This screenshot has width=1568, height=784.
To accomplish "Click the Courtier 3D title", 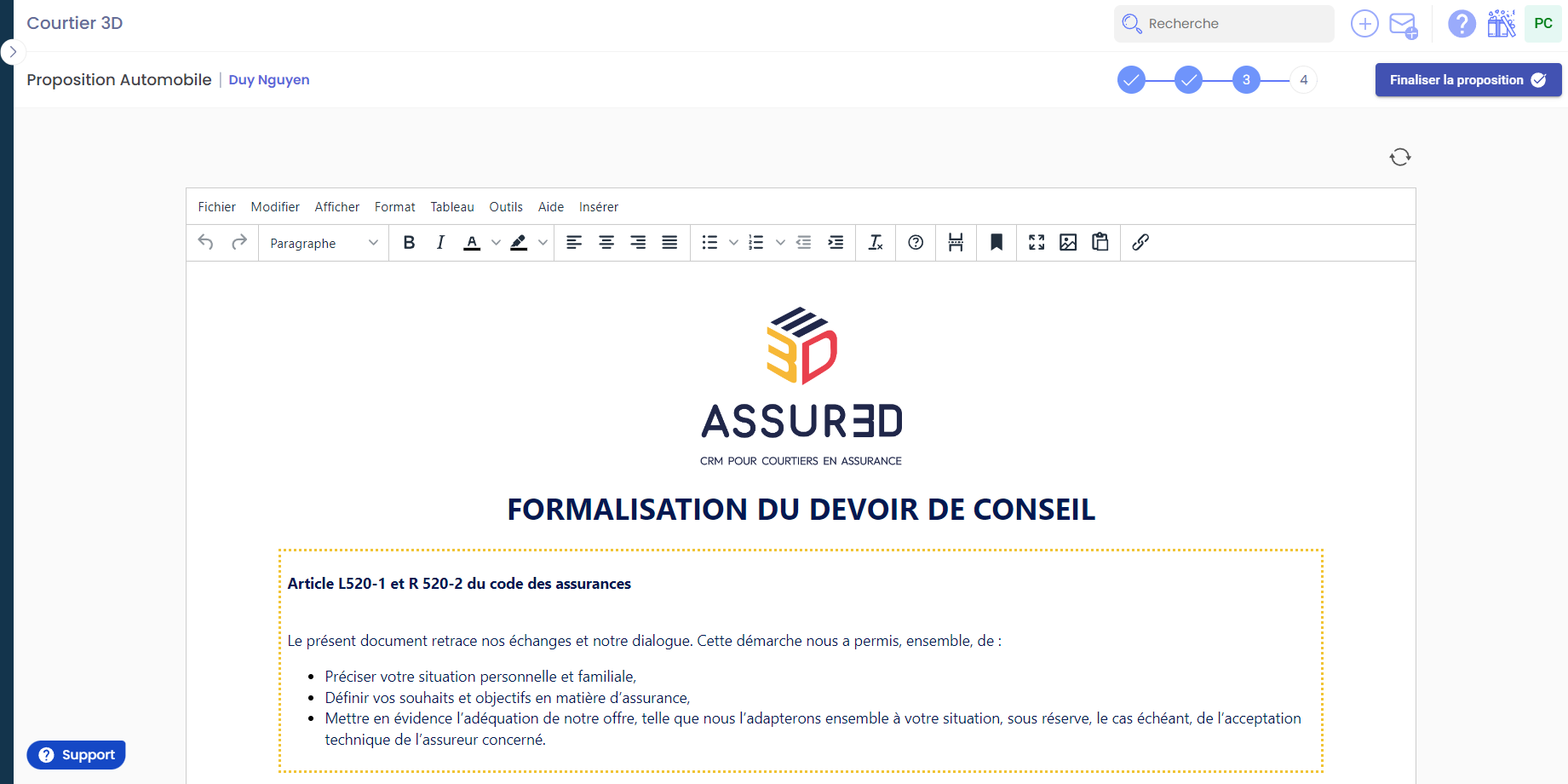I will [x=75, y=23].
